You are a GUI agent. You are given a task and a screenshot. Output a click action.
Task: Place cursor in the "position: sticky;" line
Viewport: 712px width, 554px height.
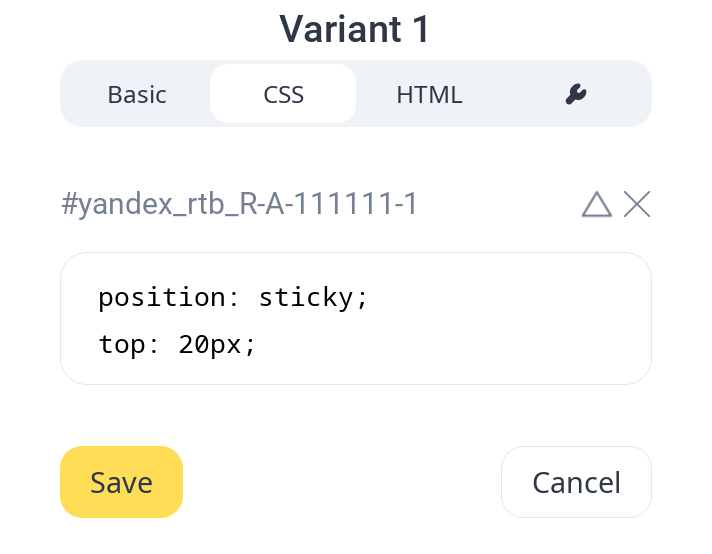(234, 297)
